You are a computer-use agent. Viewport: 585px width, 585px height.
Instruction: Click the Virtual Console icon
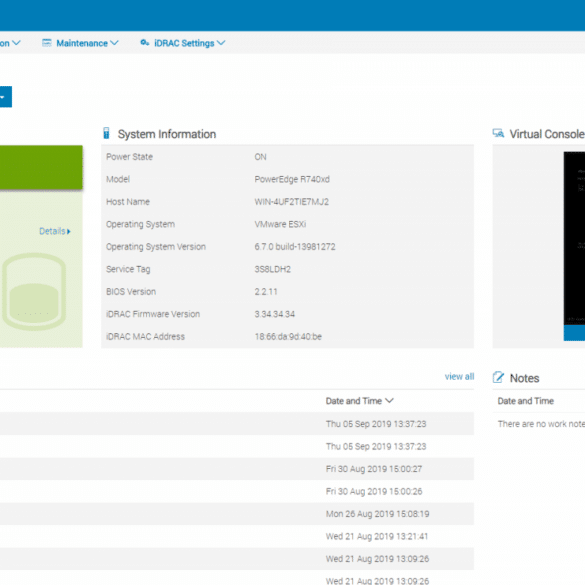click(498, 133)
